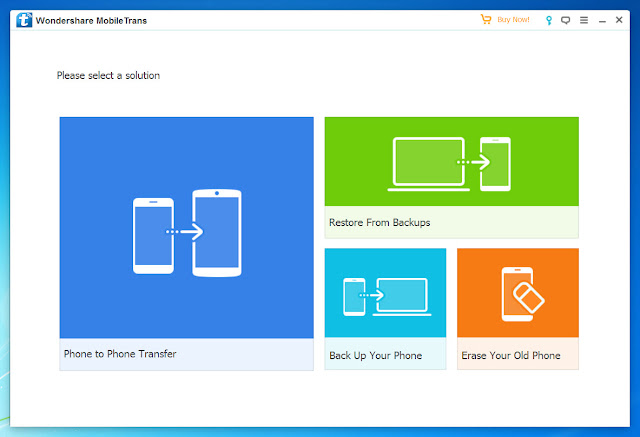Click the shopping cart icon
Image resolution: width=640 pixels, height=437 pixels.
pyautogui.click(x=486, y=19)
